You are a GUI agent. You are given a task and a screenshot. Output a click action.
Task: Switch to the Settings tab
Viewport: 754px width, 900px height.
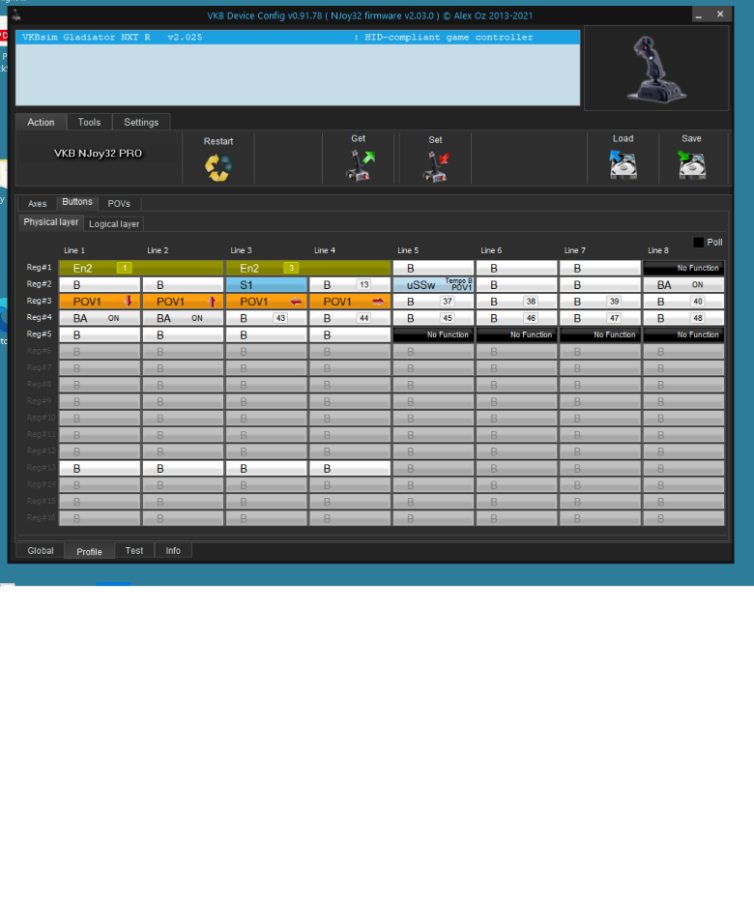141,122
